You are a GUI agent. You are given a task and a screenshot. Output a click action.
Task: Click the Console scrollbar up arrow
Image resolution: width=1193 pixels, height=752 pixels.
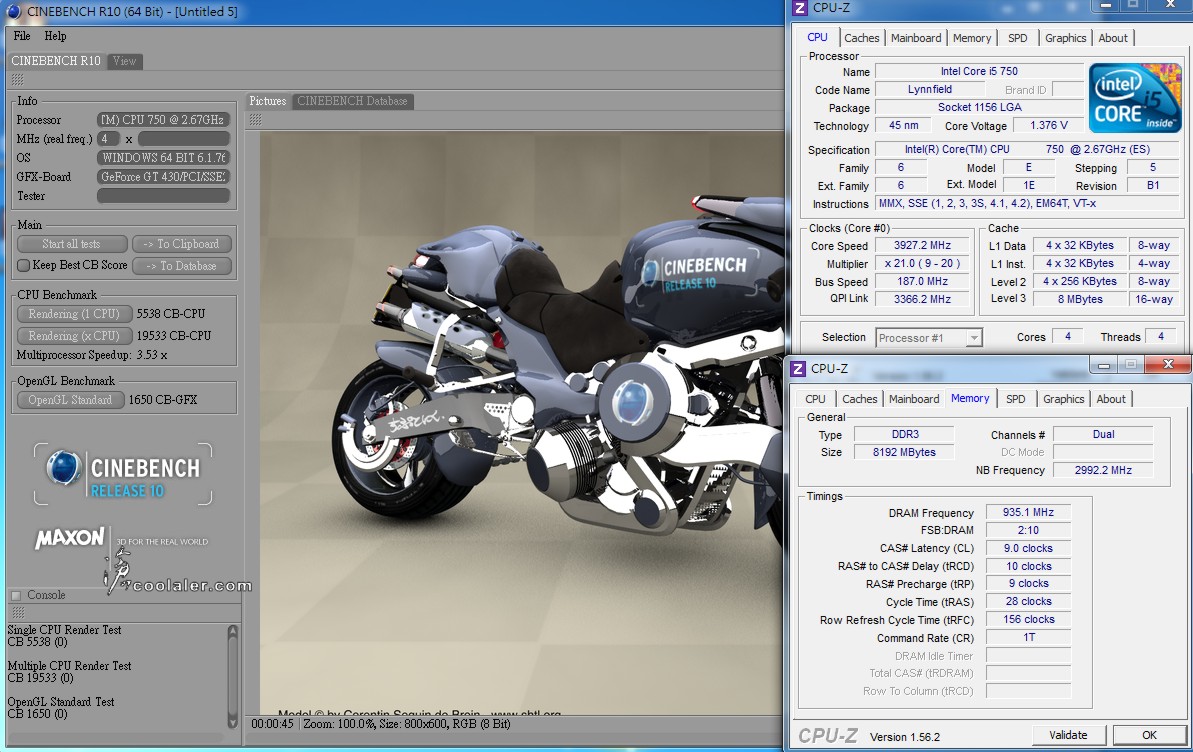point(233,631)
